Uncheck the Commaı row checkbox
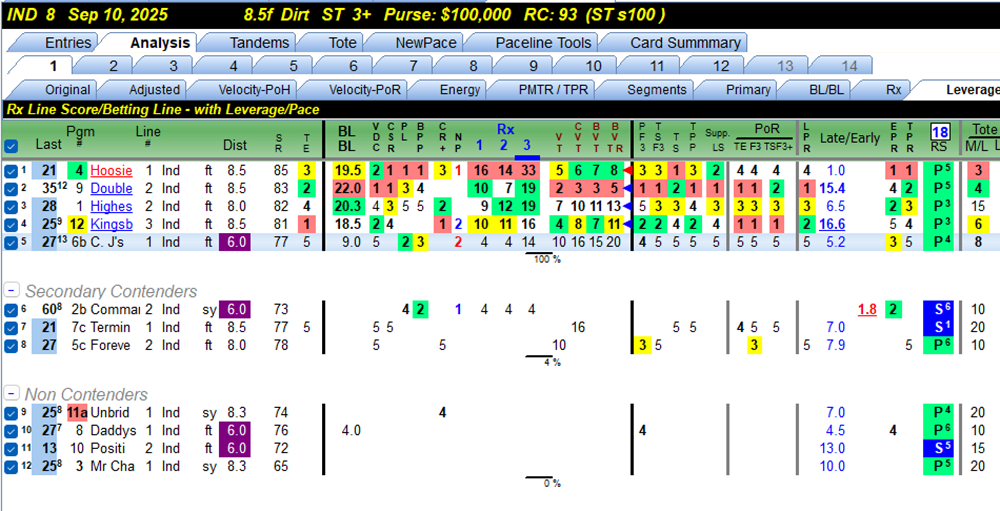Image resolution: width=1000 pixels, height=511 pixels. (x=10, y=310)
